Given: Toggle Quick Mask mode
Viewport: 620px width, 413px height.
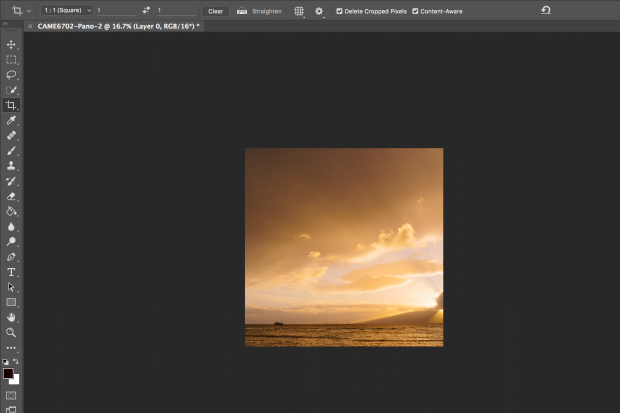Looking at the screenshot, I should click(11, 396).
